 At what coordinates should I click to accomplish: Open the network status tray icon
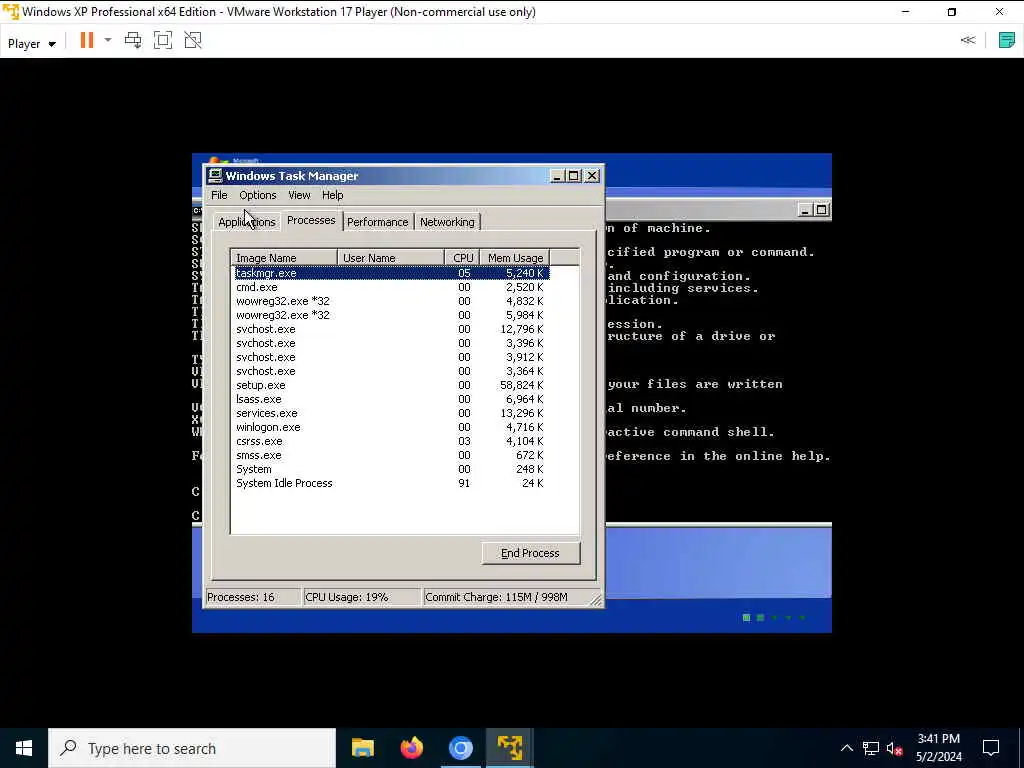point(871,748)
